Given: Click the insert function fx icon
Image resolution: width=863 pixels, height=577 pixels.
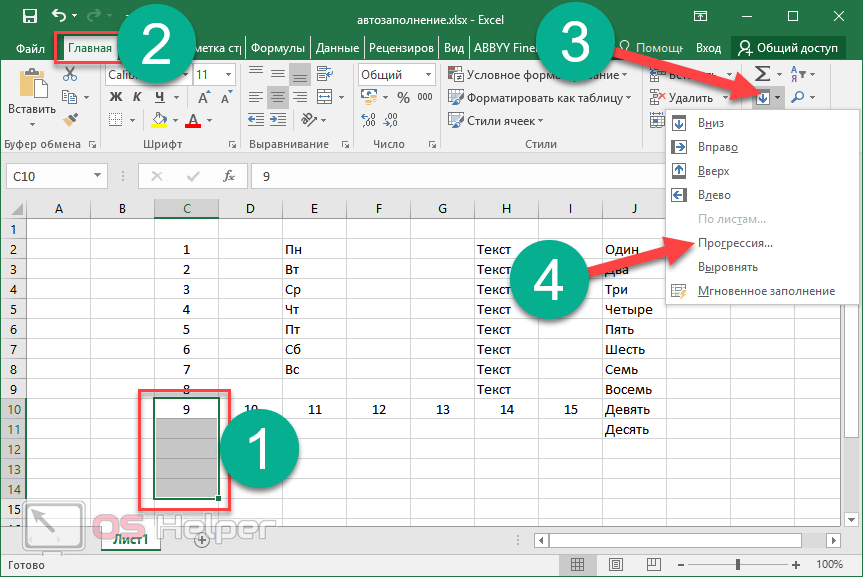Looking at the screenshot, I should point(229,176).
